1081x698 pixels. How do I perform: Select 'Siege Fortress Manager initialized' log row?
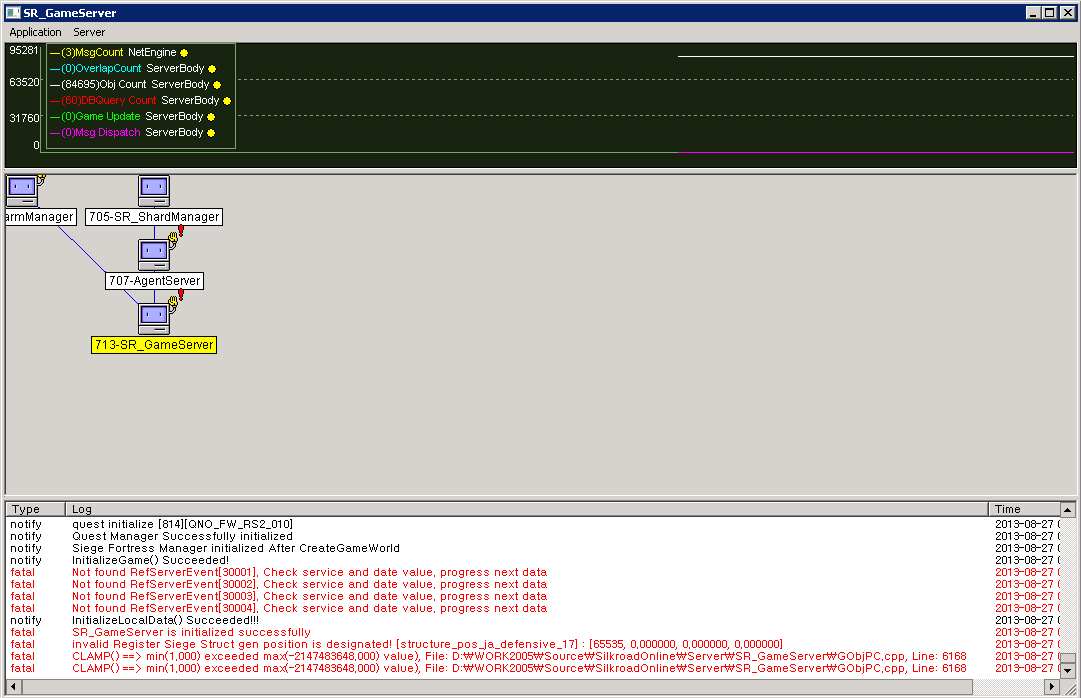pos(532,548)
